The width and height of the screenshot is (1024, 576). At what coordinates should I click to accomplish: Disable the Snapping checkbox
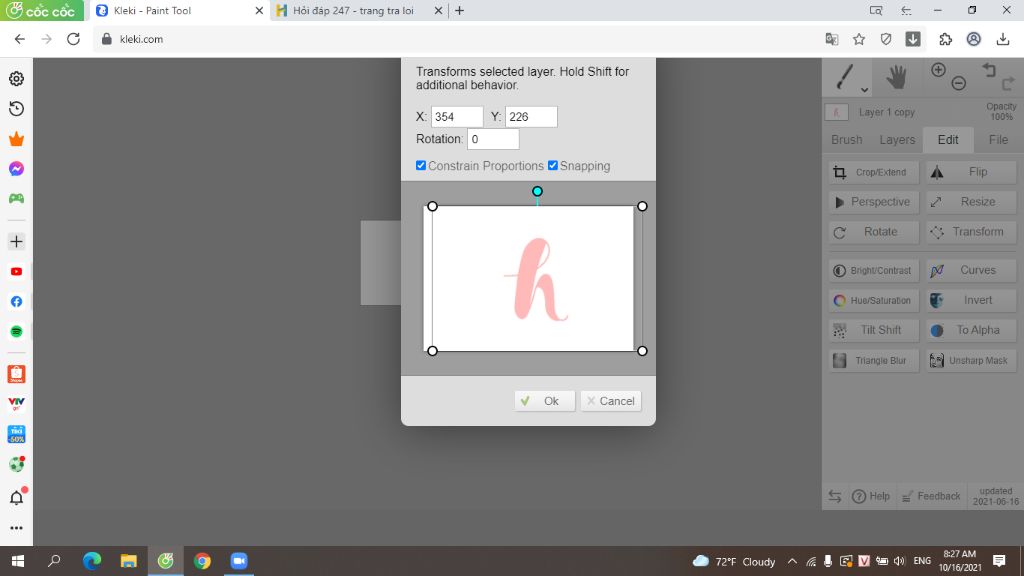(553, 166)
